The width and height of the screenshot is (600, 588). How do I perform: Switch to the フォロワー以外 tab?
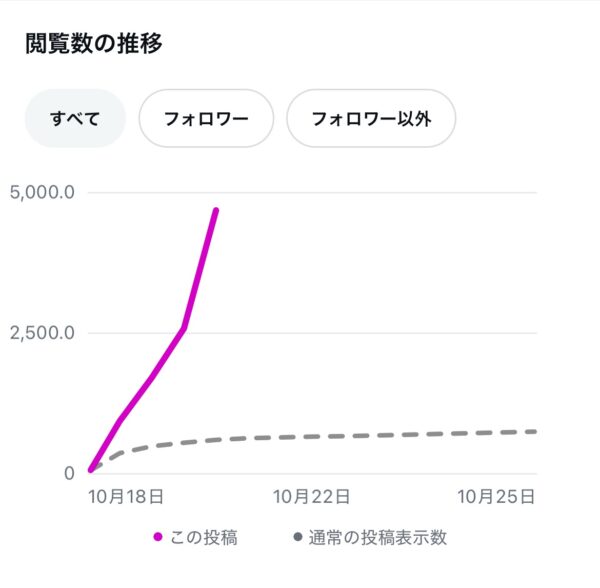point(371,119)
